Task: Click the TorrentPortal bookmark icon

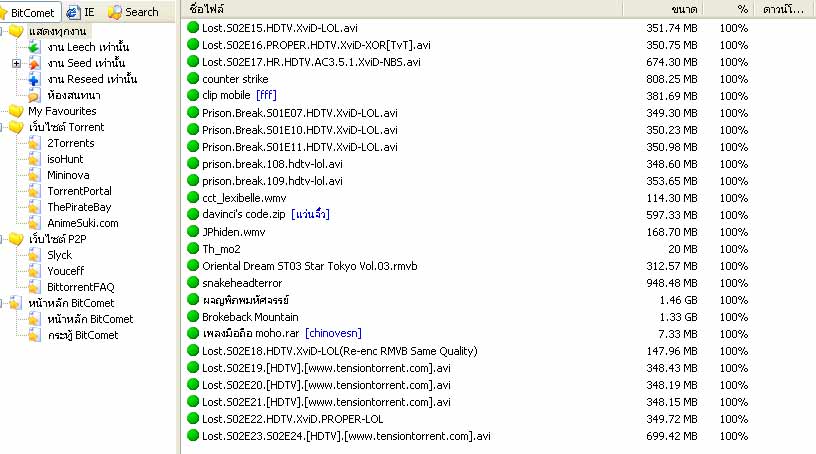Action: click(34, 192)
